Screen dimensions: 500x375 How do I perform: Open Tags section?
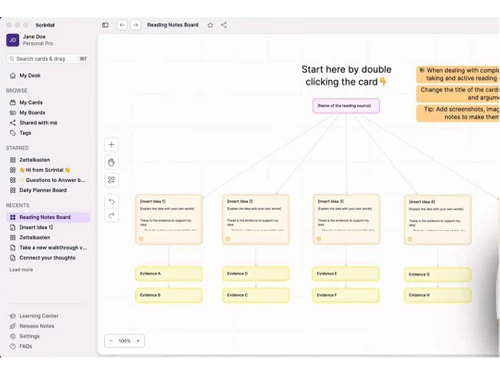tap(25, 133)
